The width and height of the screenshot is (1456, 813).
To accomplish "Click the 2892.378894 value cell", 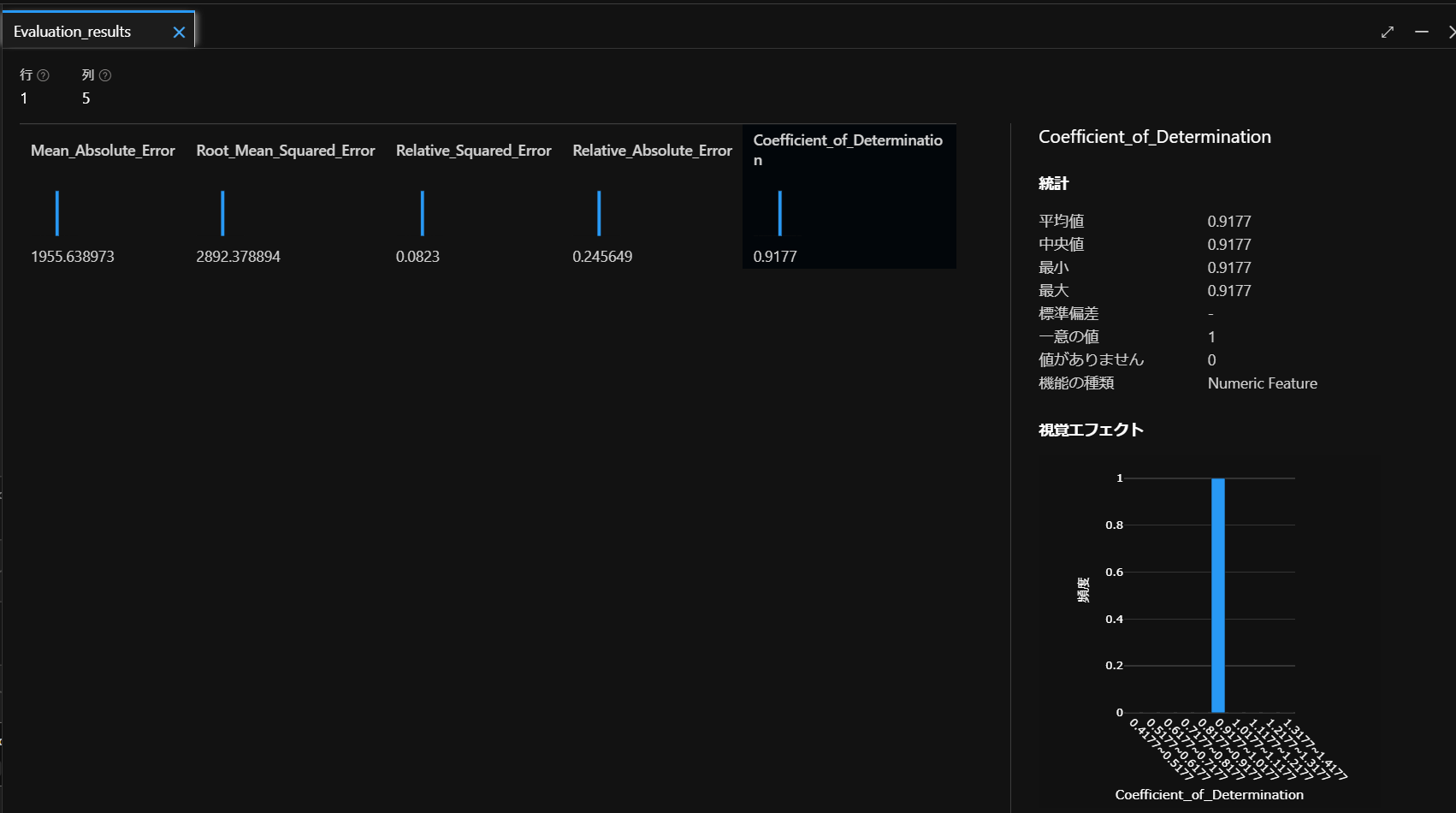I will click(x=238, y=257).
